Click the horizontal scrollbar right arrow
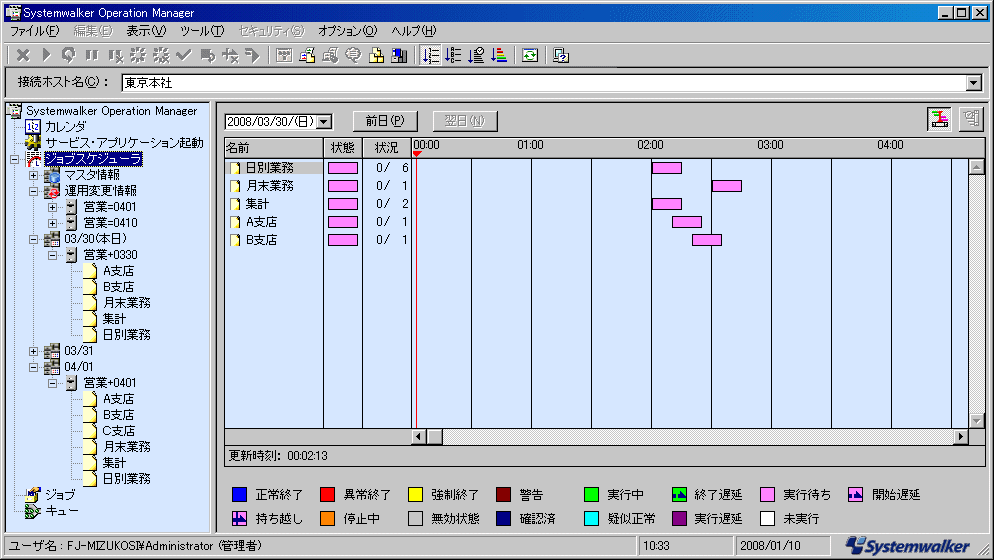994x560 pixels. (961, 436)
